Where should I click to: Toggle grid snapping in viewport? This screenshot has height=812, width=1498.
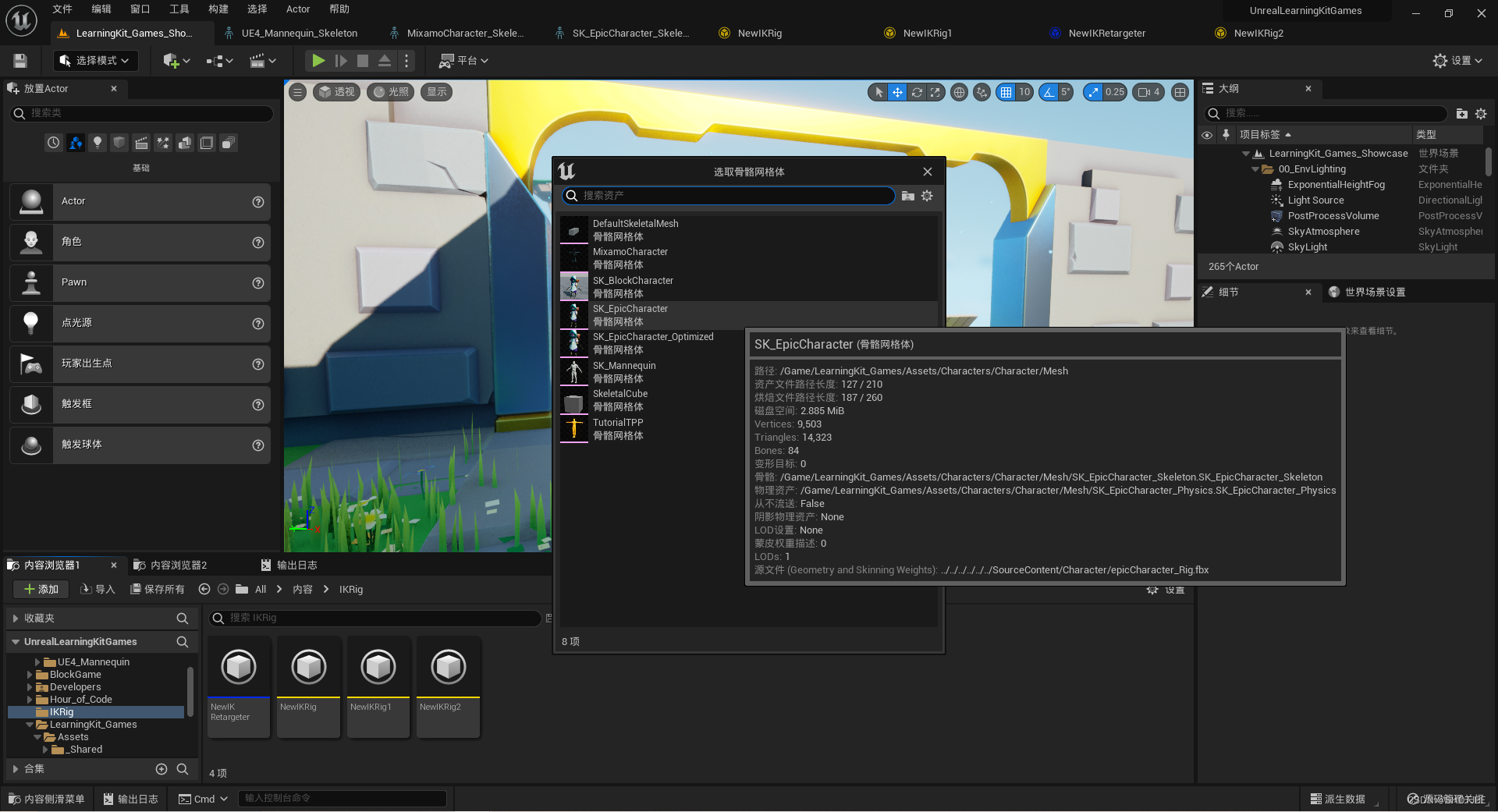[x=1006, y=92]
